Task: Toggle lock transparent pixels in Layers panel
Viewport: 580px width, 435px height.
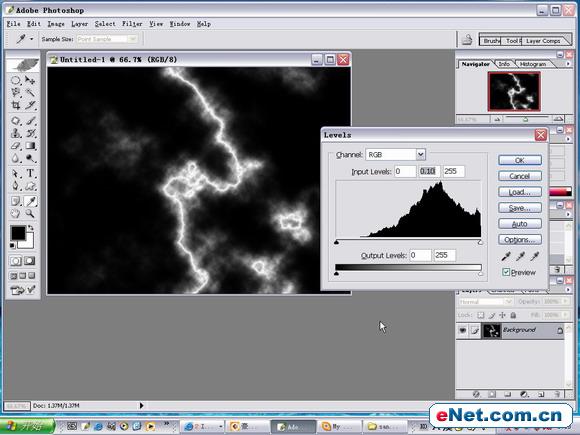Action: [x=480, y=315]
